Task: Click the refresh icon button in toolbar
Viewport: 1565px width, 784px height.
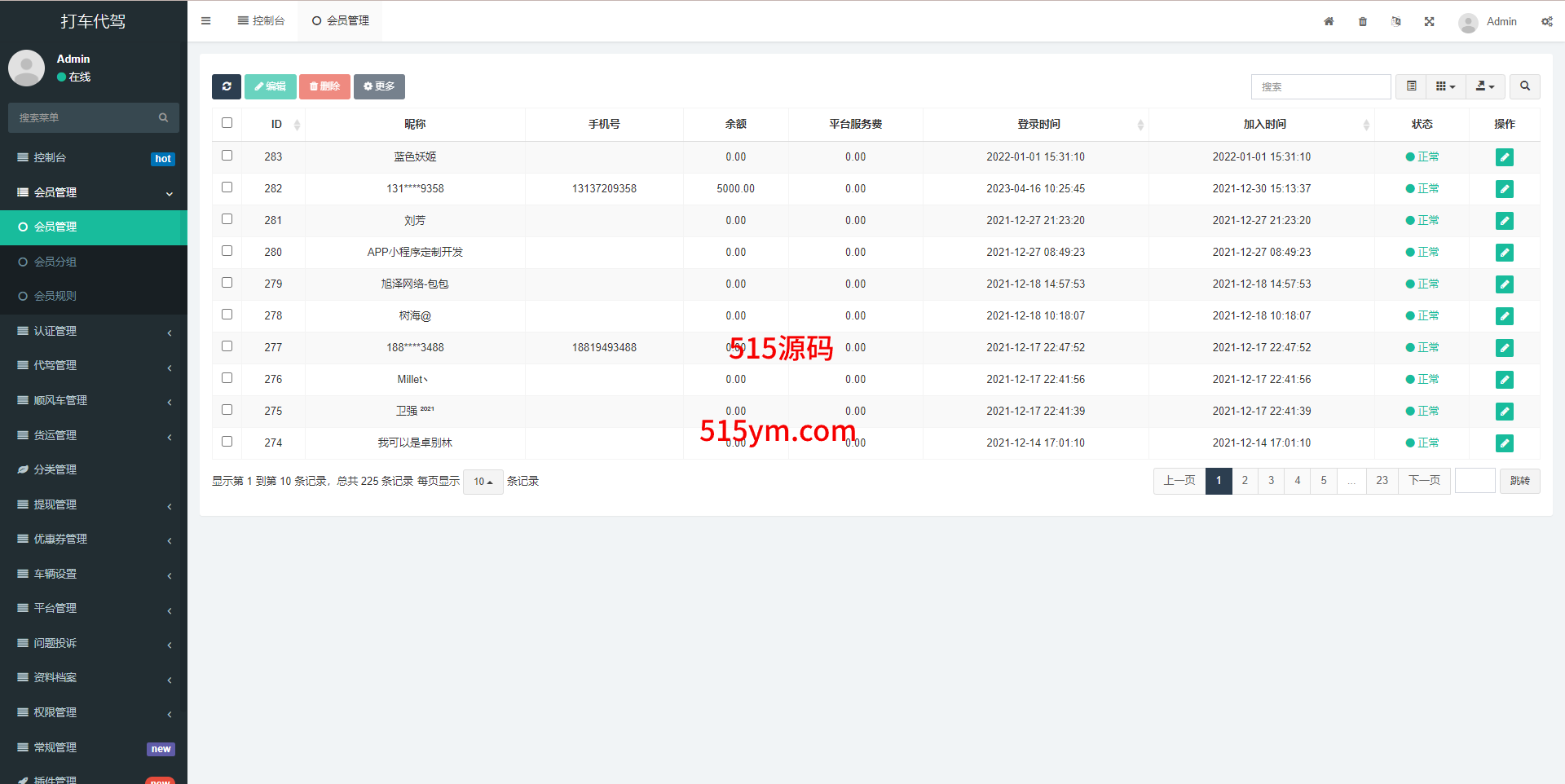Action: coord(227,86)
